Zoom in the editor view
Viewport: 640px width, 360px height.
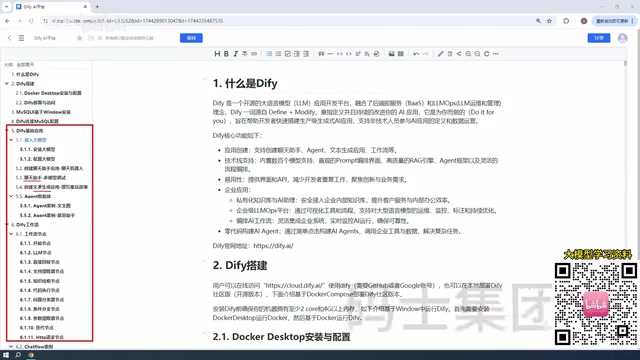(468, 54)
